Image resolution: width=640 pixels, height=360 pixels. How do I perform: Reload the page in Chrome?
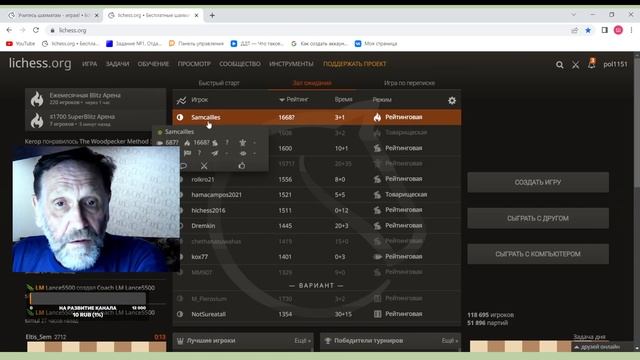tap(36, 30)
